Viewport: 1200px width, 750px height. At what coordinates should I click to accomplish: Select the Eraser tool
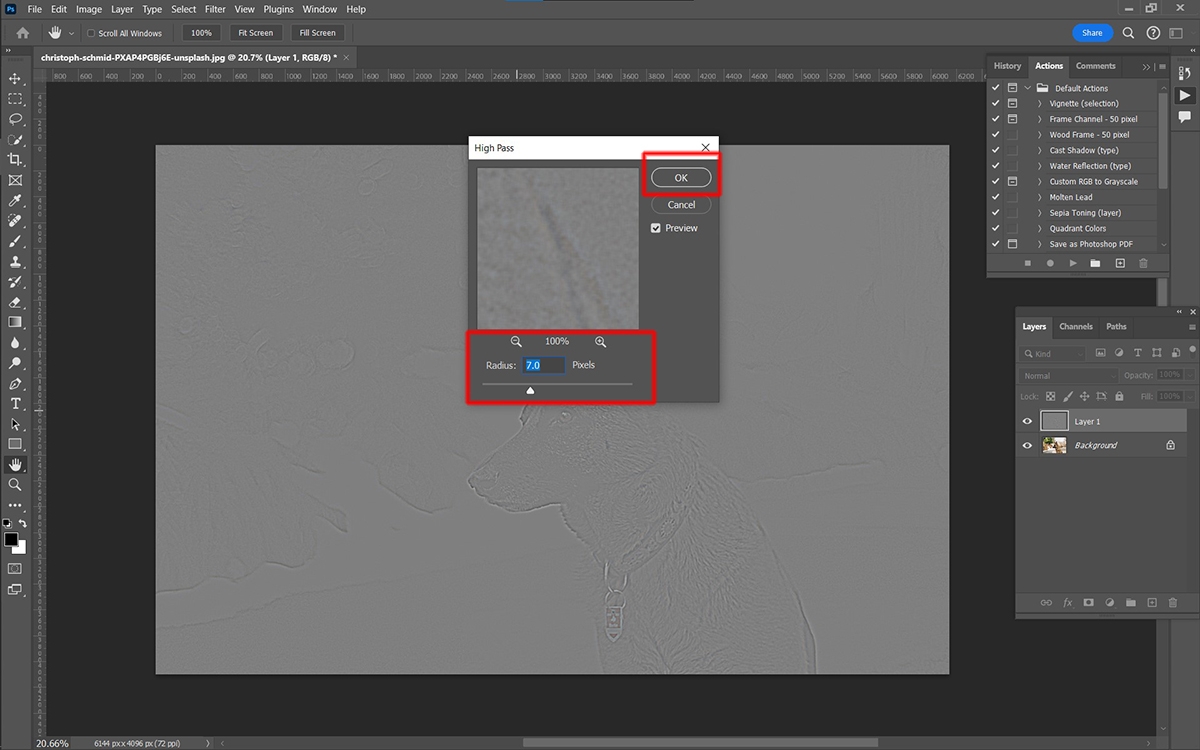pyautogui.click(x=15, y=302)
